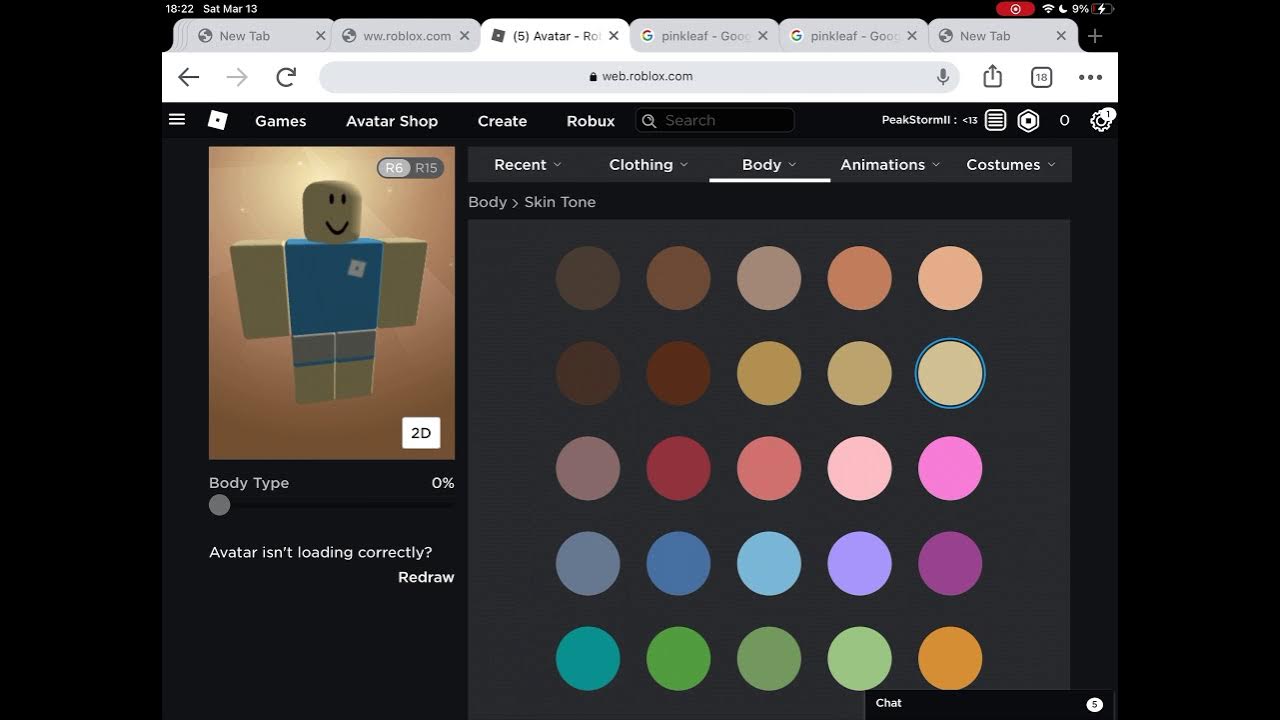Viewport: 1280px width, 720px height.
Task: Tap the battery status icon
Action: point(1104,8)
